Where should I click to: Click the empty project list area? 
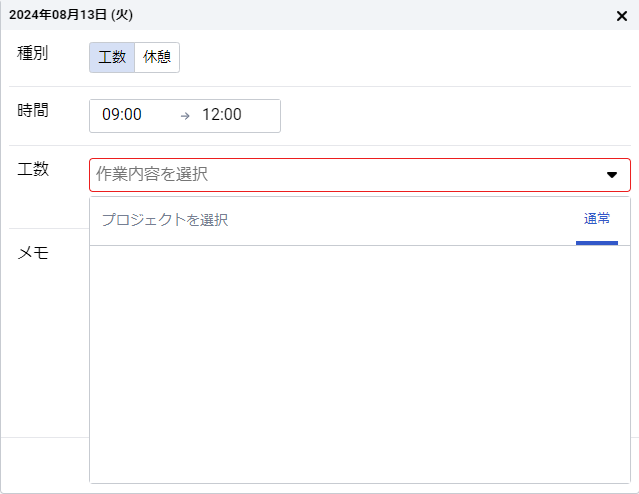point(360,364)
